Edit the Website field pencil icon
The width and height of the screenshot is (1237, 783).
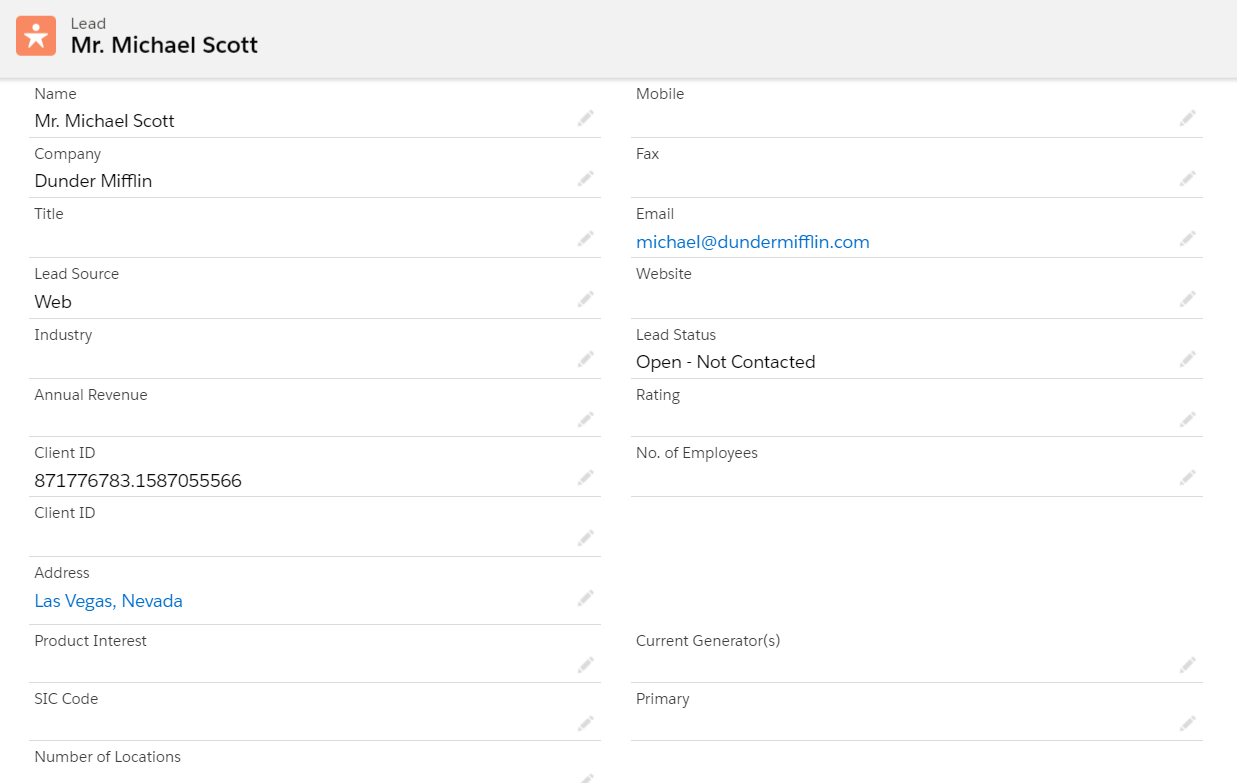(1188, 298)
